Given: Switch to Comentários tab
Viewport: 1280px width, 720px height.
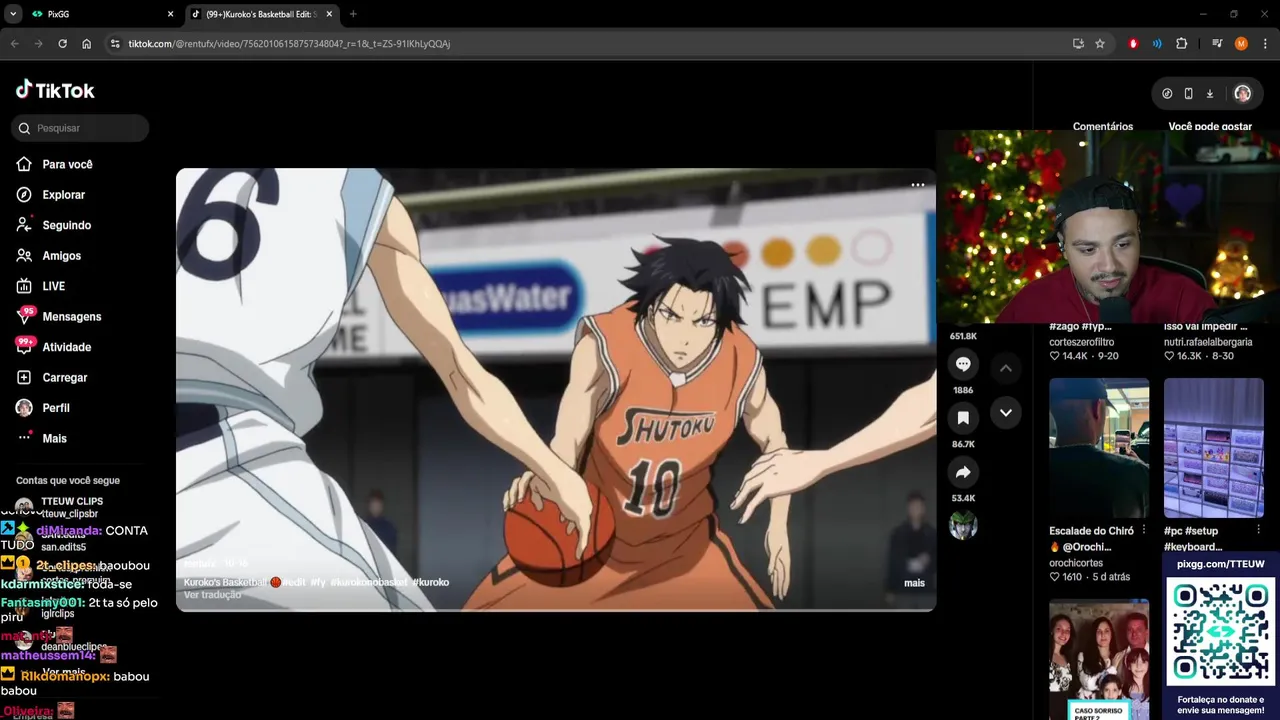Looking at the screenshot, I should click(x=1103, y=126).
